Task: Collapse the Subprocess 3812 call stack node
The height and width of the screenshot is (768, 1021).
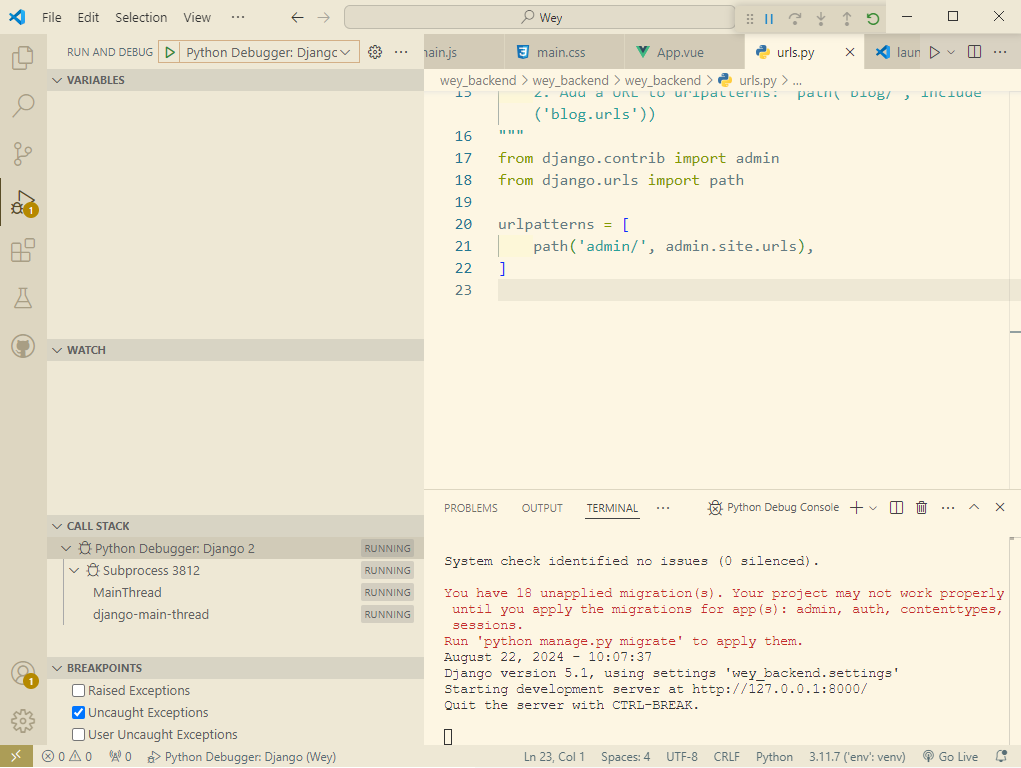Action: click(74, 571)
